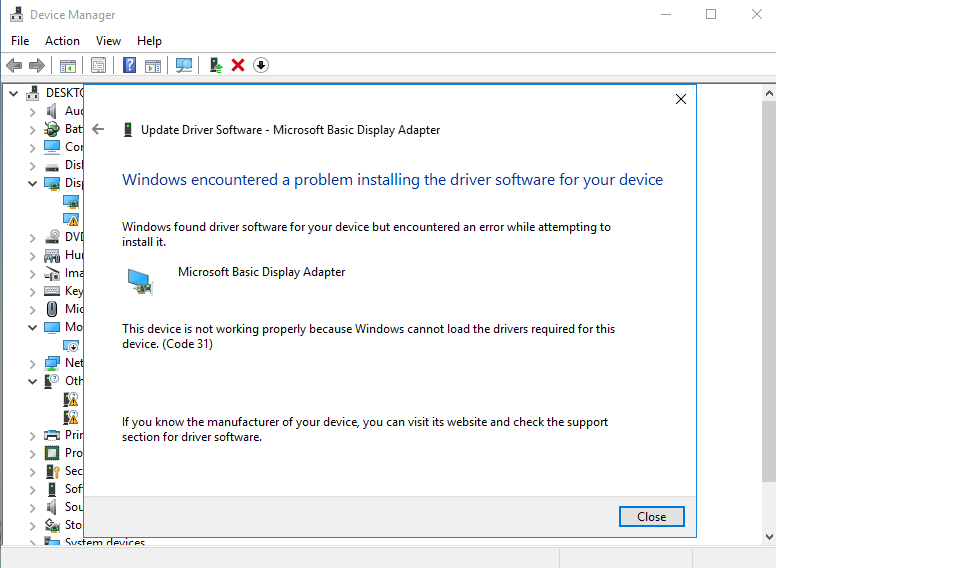Screen dimensions: 960x568
Task: Select the Computer category monitor icon
Action: point(52,147)
